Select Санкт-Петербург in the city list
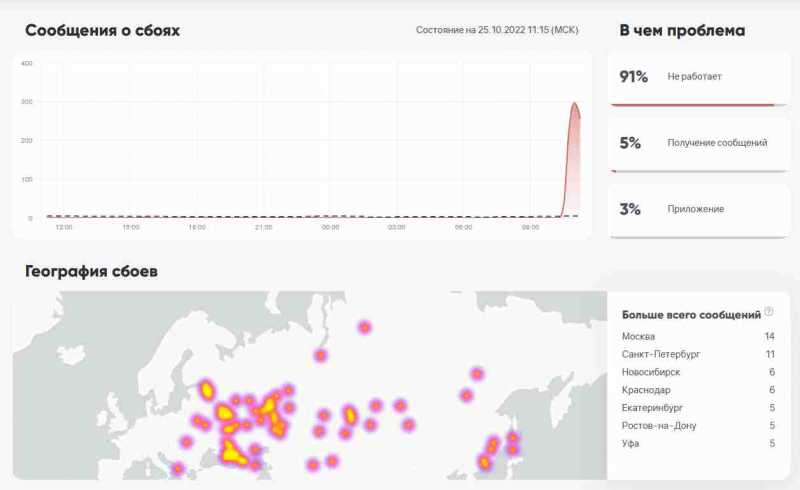Screen dimensions: 800x490 coord(660,354)
